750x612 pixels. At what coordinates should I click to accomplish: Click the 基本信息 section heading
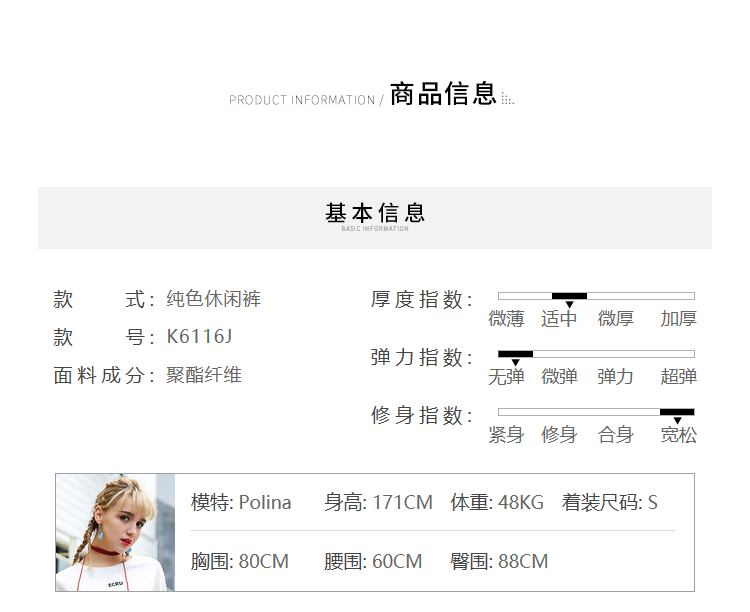[375, 213]
